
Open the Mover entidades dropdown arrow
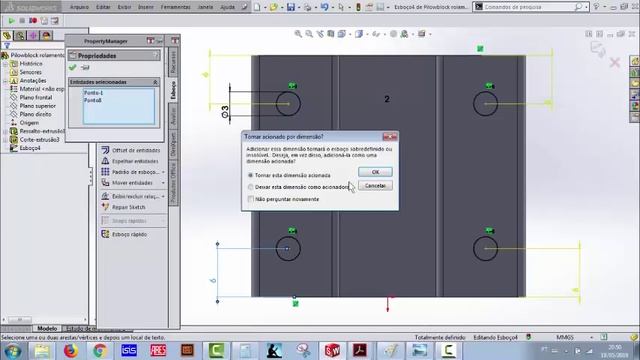click(163, 183)
